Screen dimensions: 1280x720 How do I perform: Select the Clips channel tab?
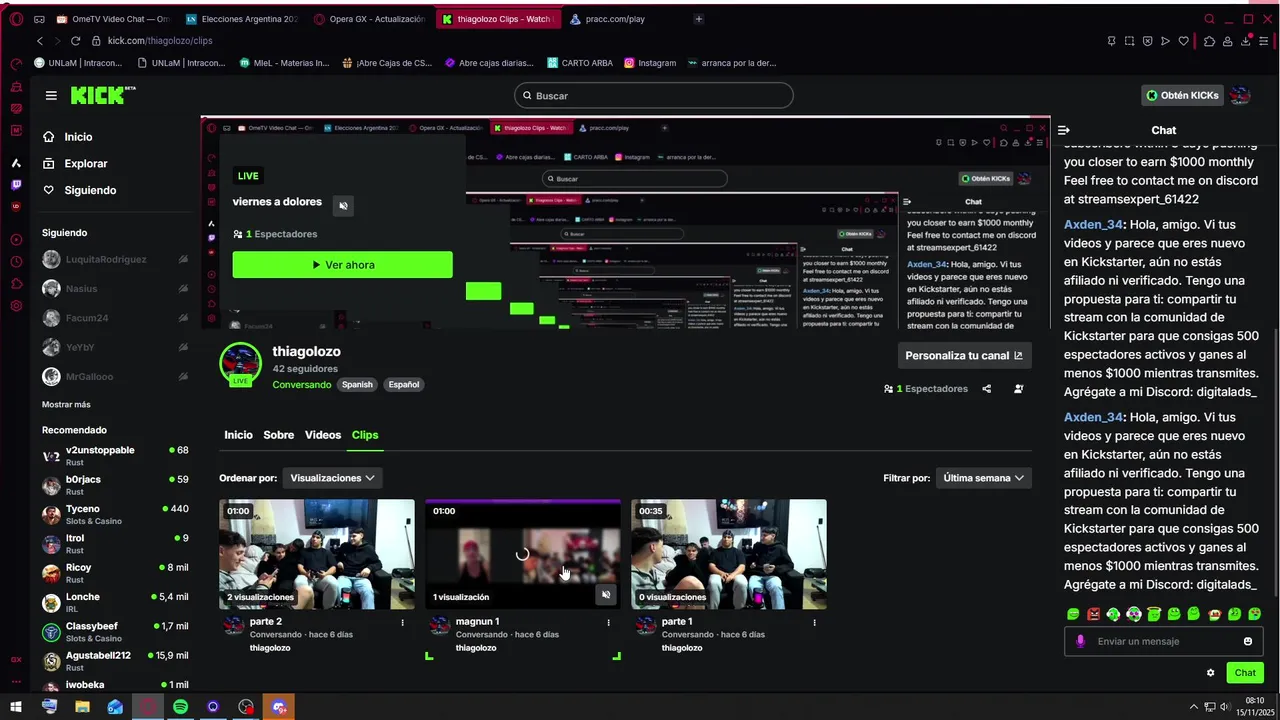point(365,435)
